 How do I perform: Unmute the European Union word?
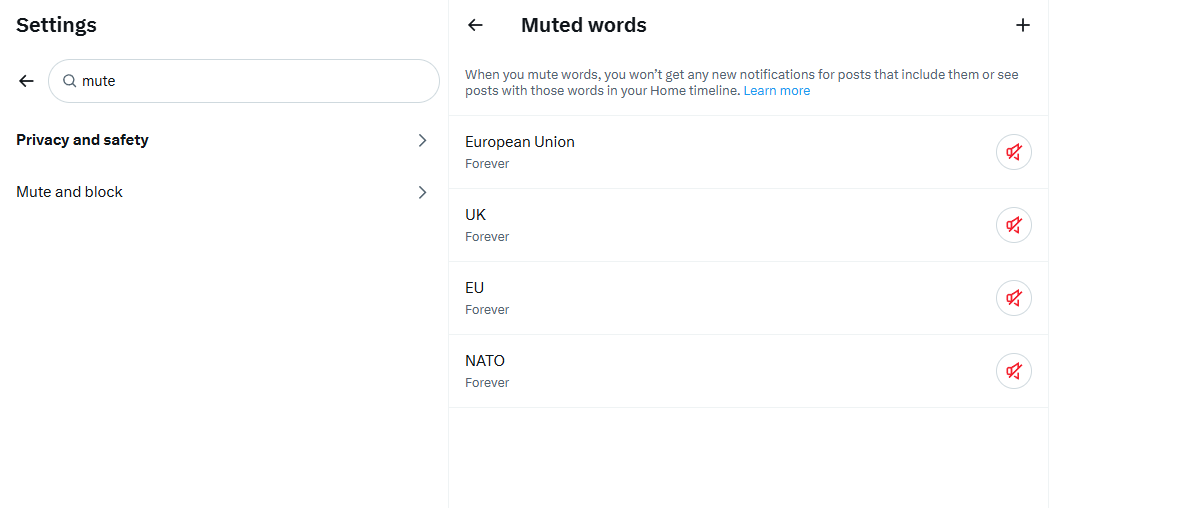(1014, 152)
